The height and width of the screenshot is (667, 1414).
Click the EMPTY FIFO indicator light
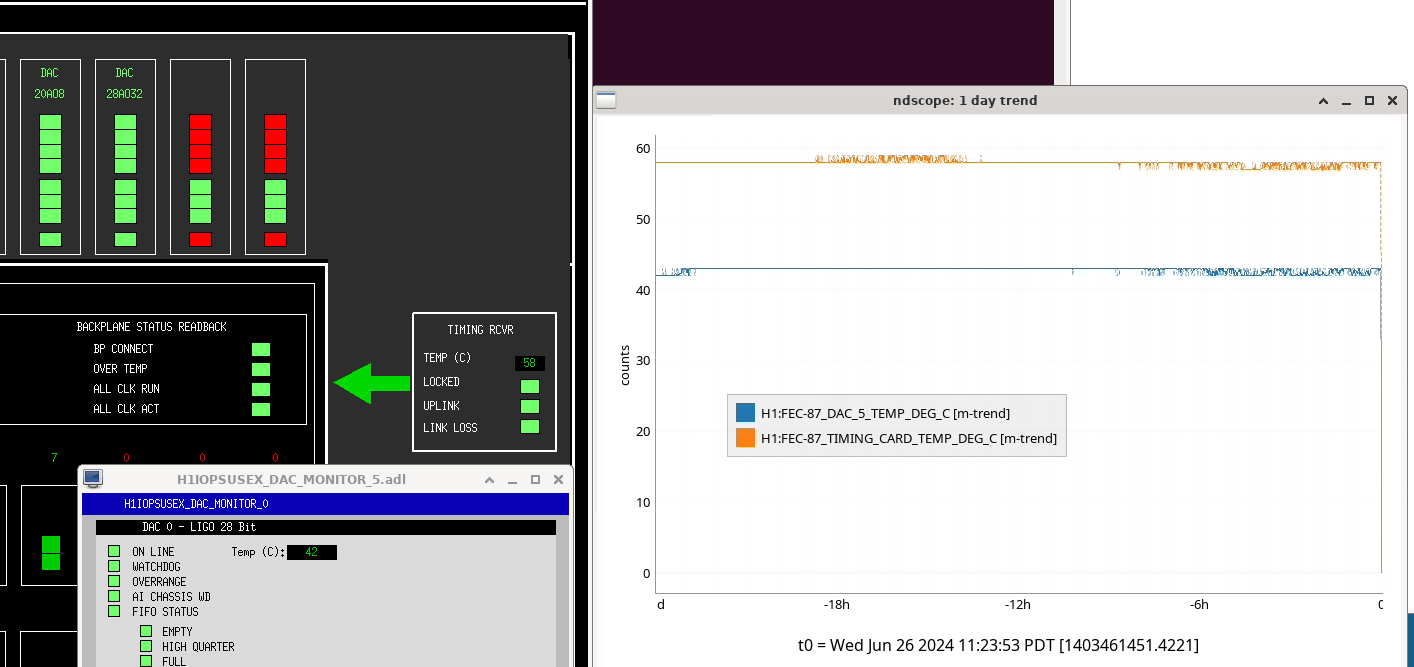pos(146,631)
